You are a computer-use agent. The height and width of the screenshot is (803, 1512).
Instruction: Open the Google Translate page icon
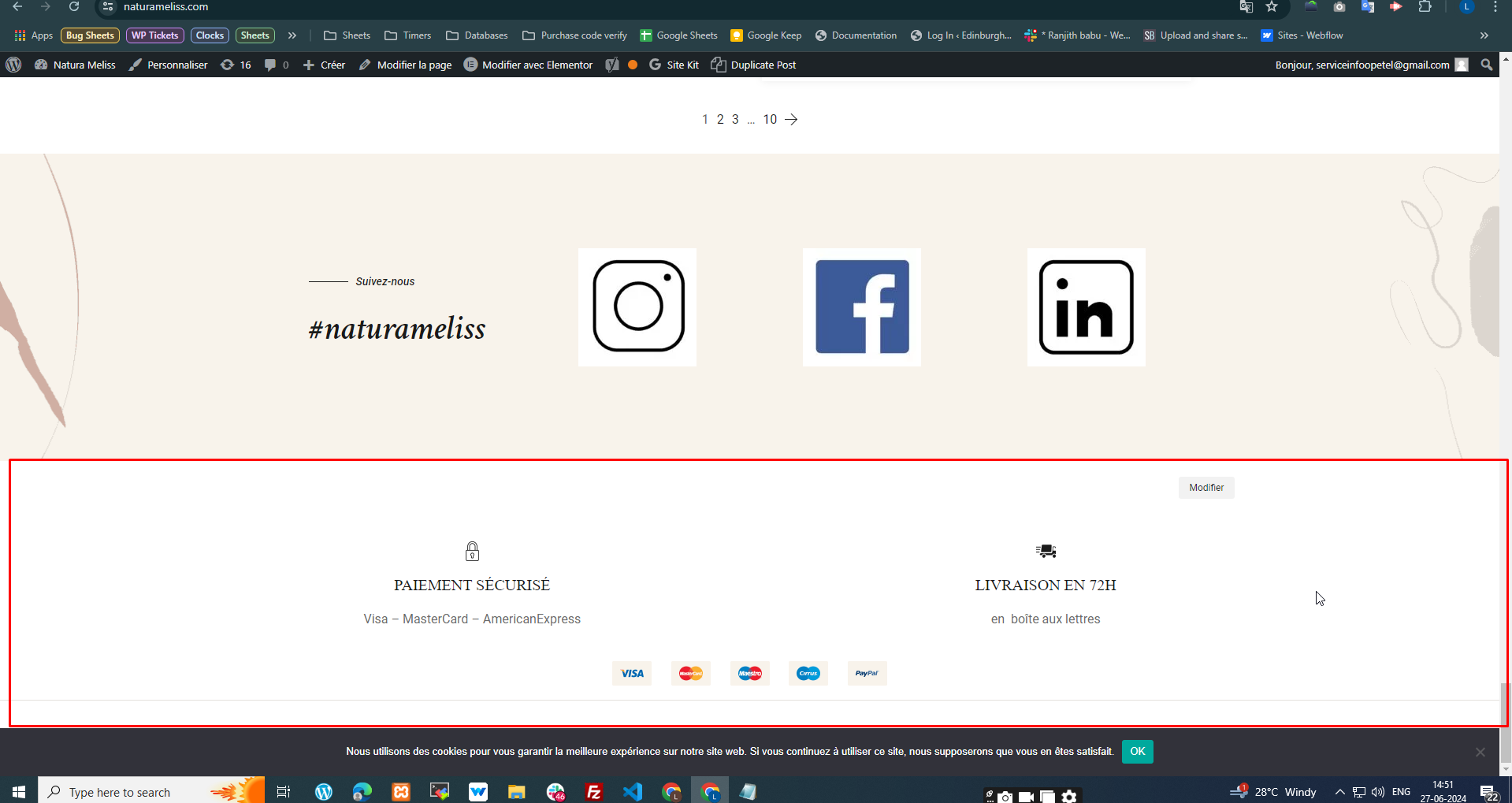1246,6
